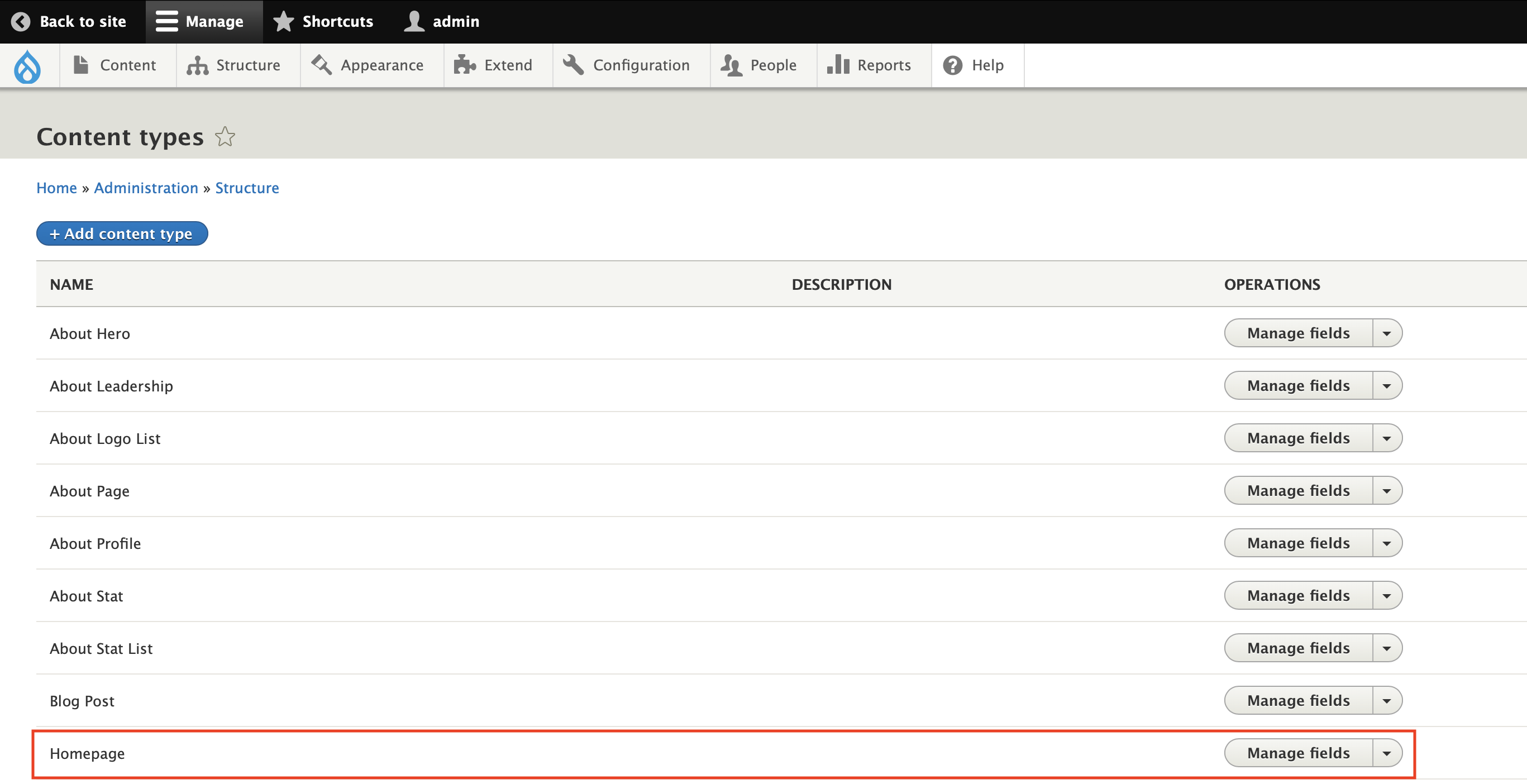Open the People menu item
Image resolution: width=1527 pixels, height=784 pixels.
click(760, 65)
